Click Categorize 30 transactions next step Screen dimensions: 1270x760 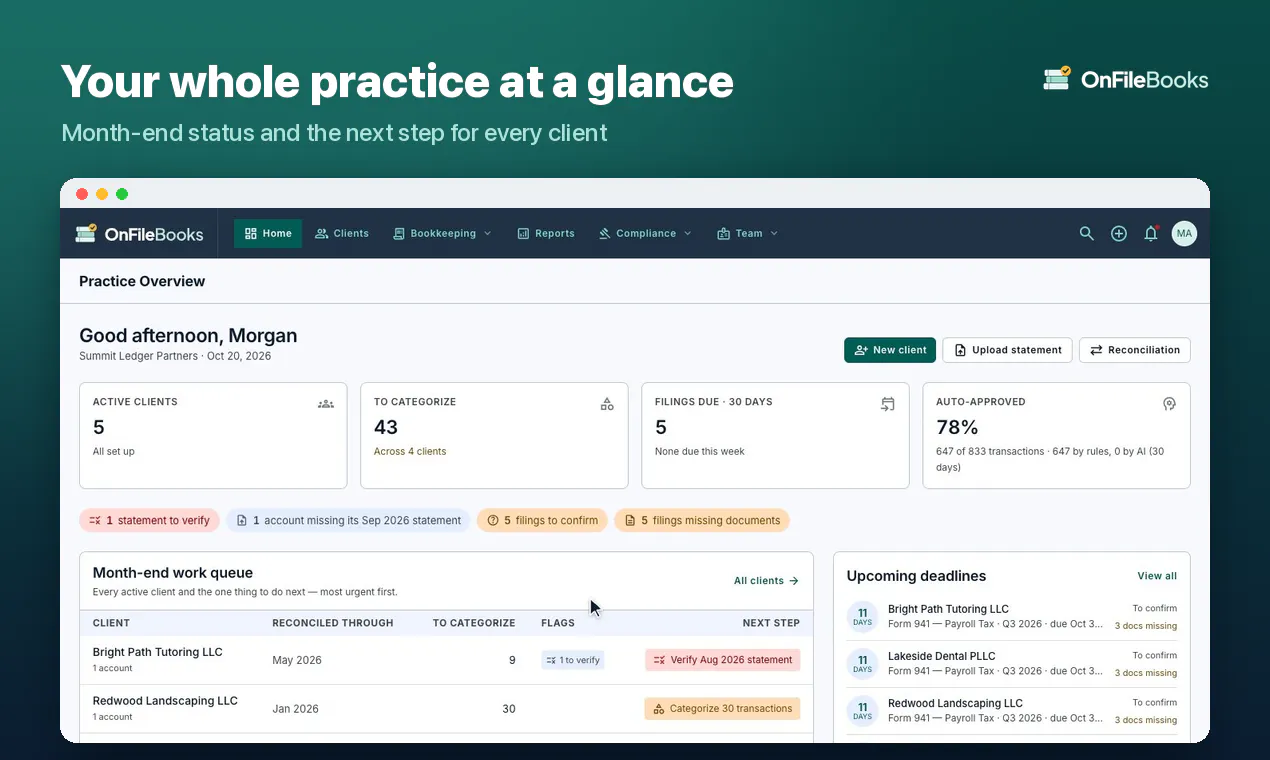(722, 709)
